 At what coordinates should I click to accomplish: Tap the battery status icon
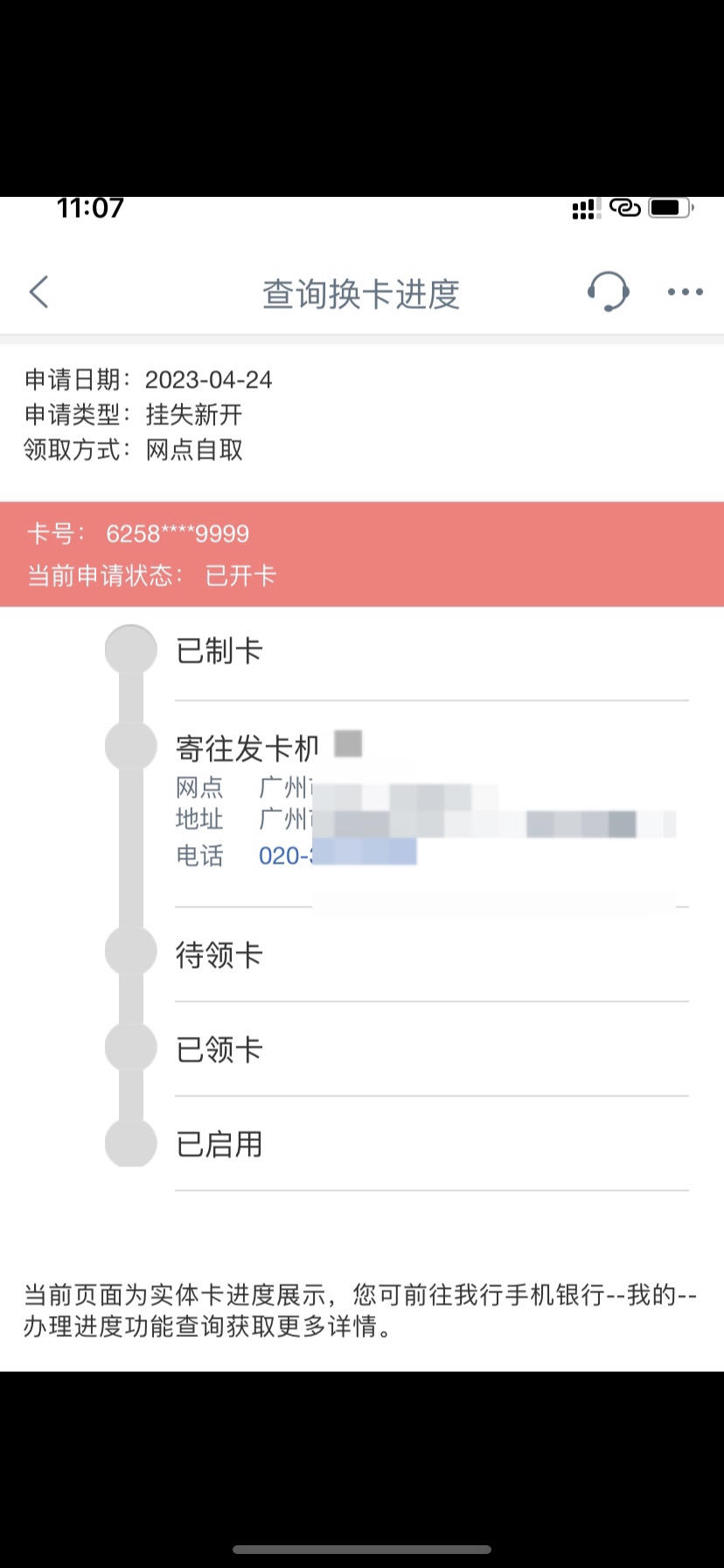point(671,208)
